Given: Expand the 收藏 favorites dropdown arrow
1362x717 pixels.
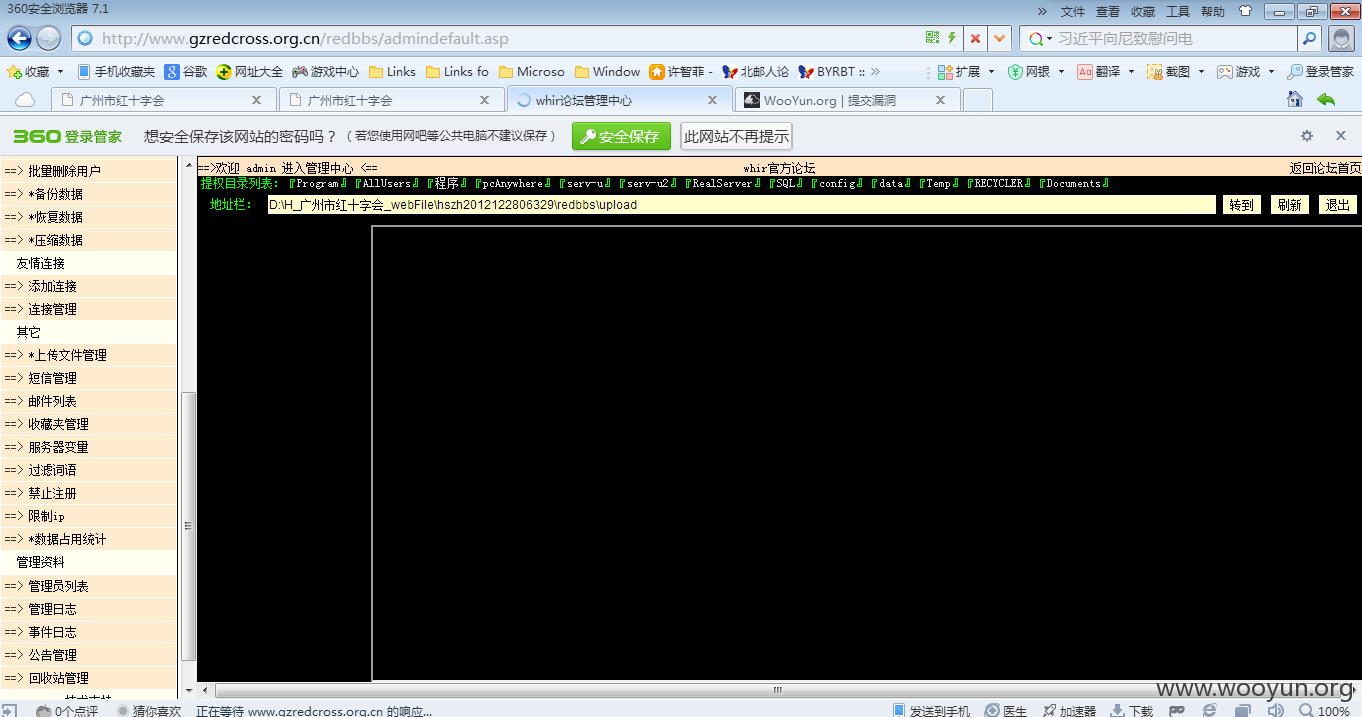Looking at the screenshot, I should pyautogui.click(x=60, y=72).
